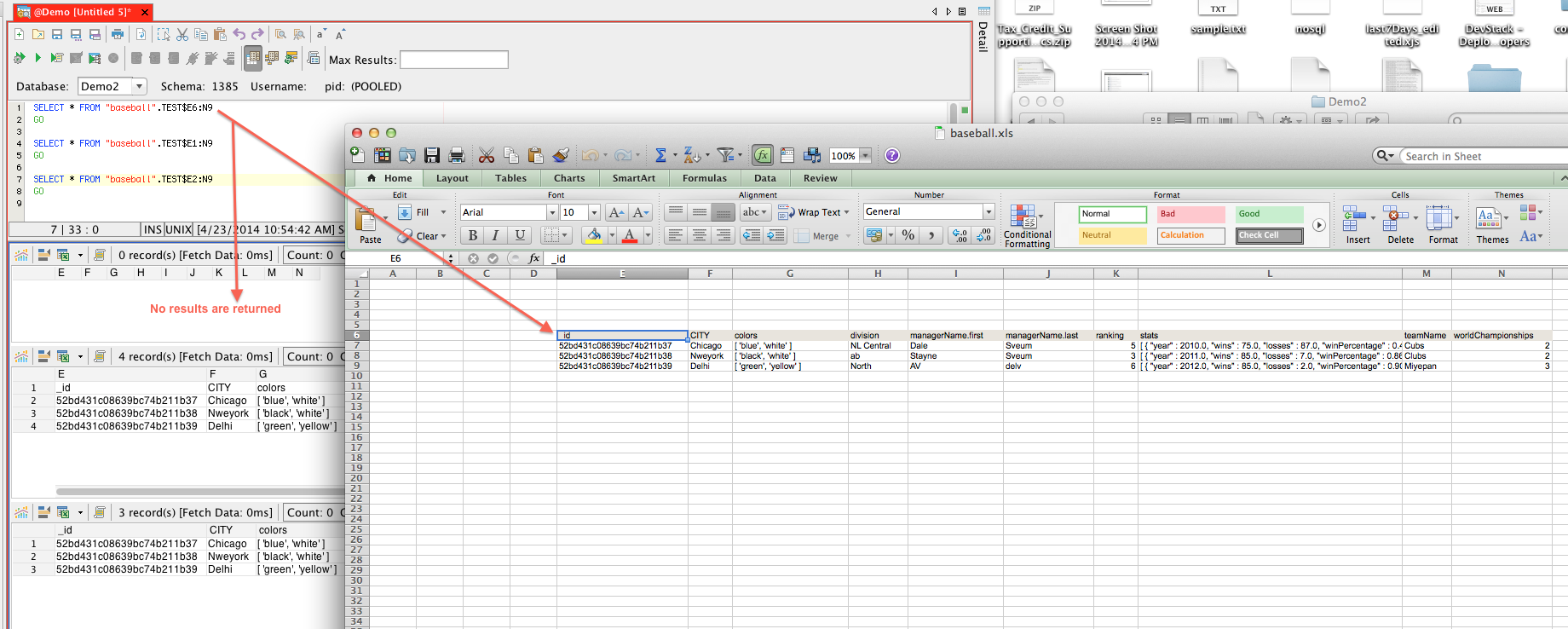Click the Sort A-Z icon in Excel
Viewport: 1568px width, 629px height.
pos(692,155)
